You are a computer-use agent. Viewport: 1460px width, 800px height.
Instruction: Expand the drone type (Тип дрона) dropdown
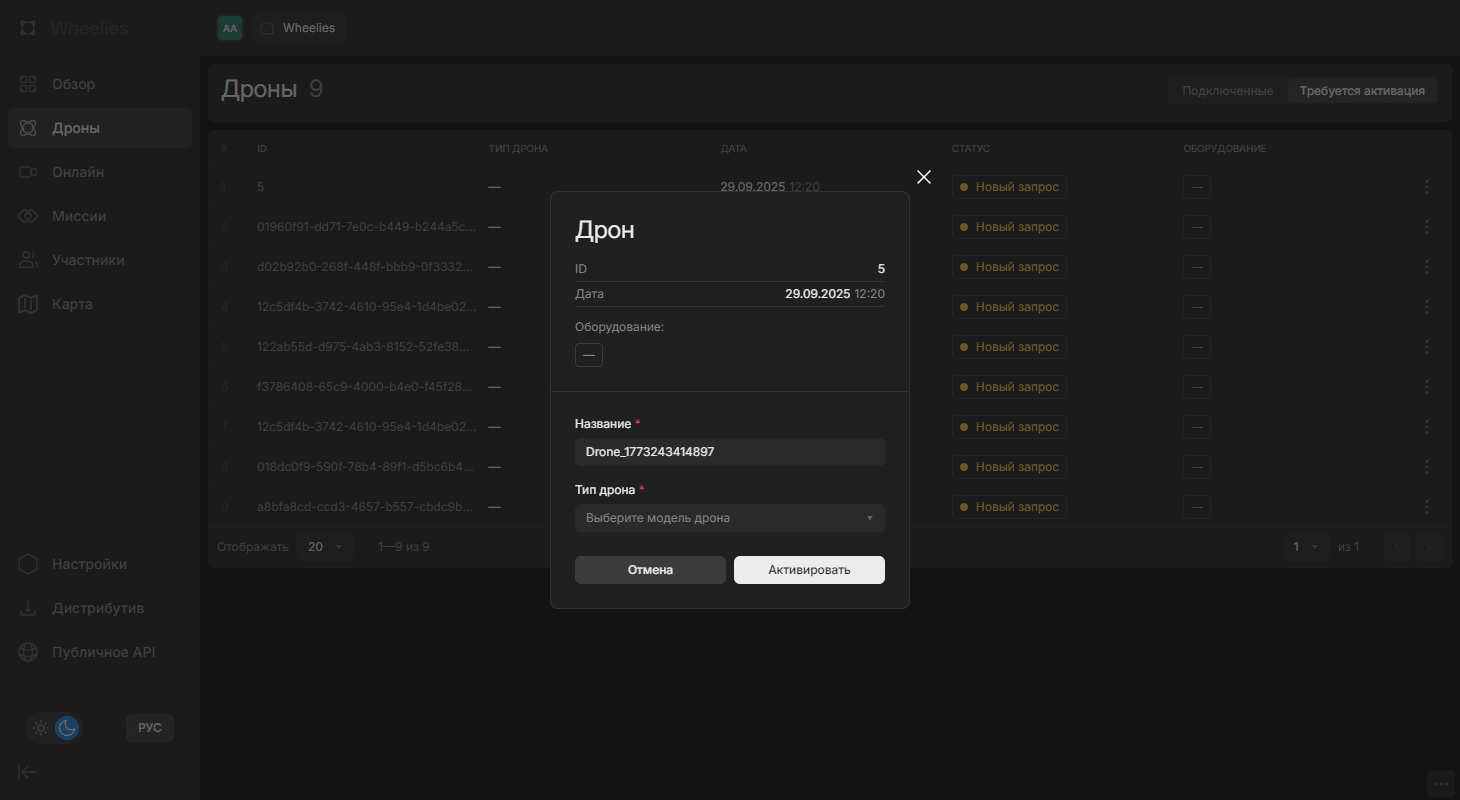[x=729, y=518]
